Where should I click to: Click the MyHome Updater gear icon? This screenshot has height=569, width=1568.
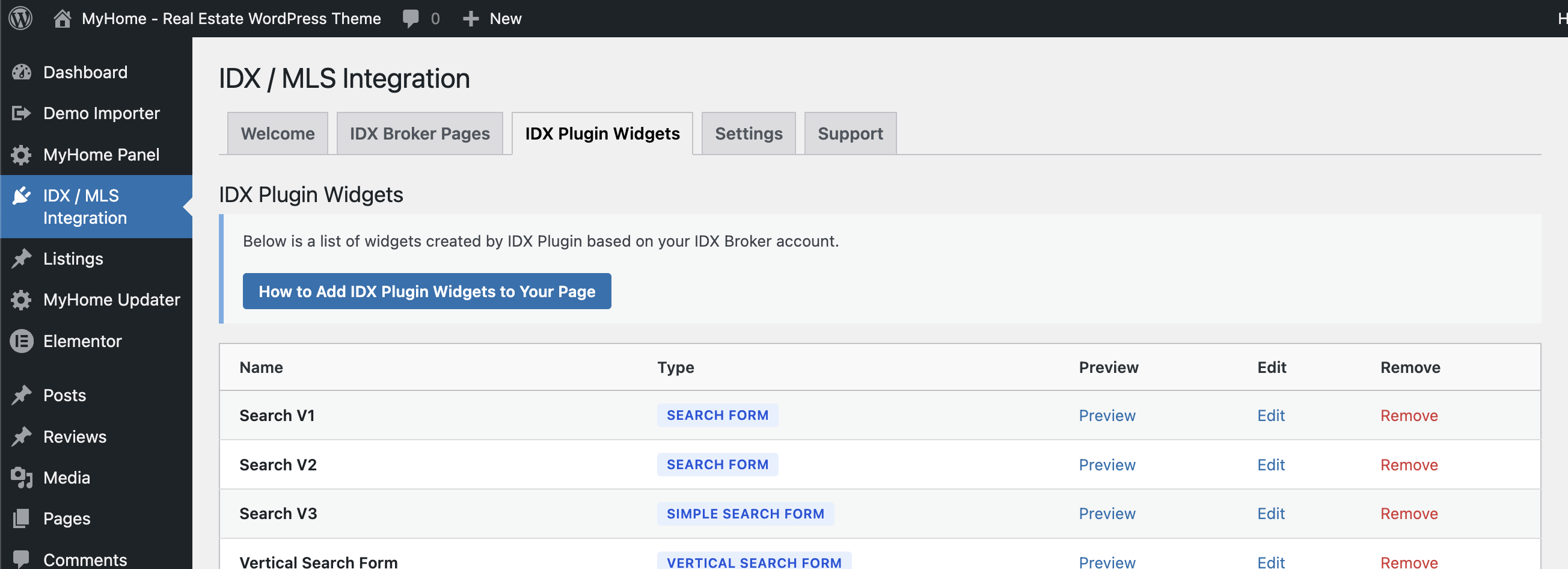point(21,300)
